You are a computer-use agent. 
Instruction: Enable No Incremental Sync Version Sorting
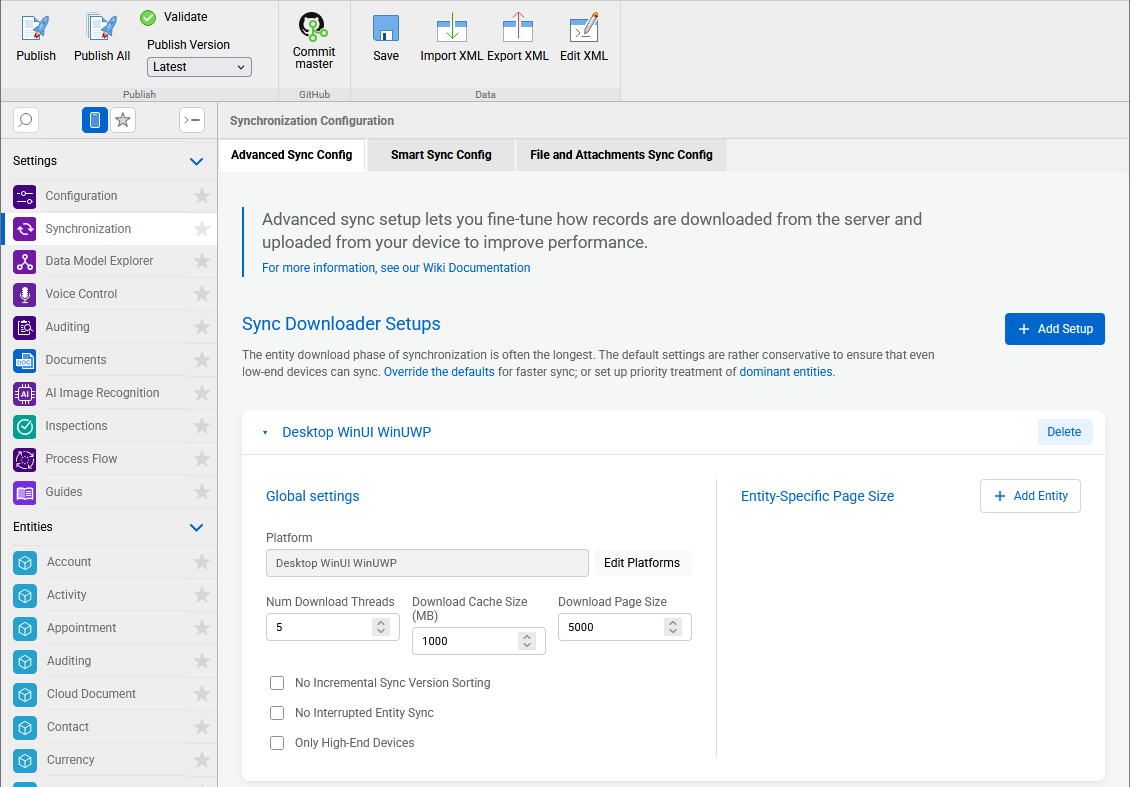click(277, 683)
